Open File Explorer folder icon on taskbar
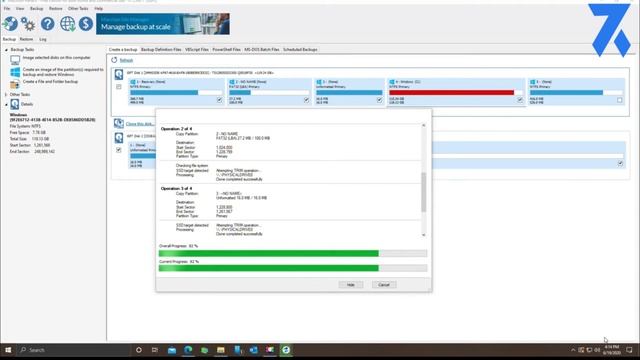This screenshot has height=360, width=640. (x=221, y=350)
